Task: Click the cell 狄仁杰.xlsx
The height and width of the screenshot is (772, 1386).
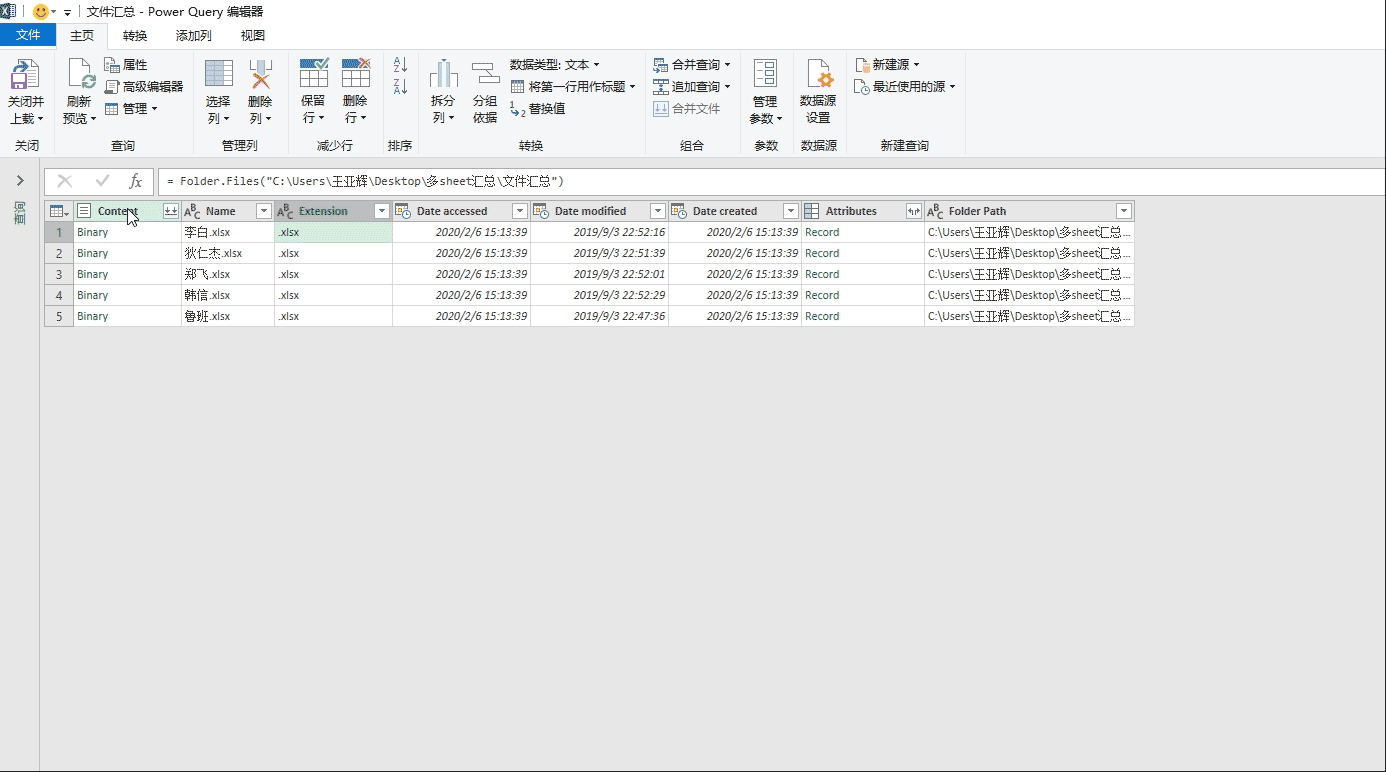Action: point(228,253)
